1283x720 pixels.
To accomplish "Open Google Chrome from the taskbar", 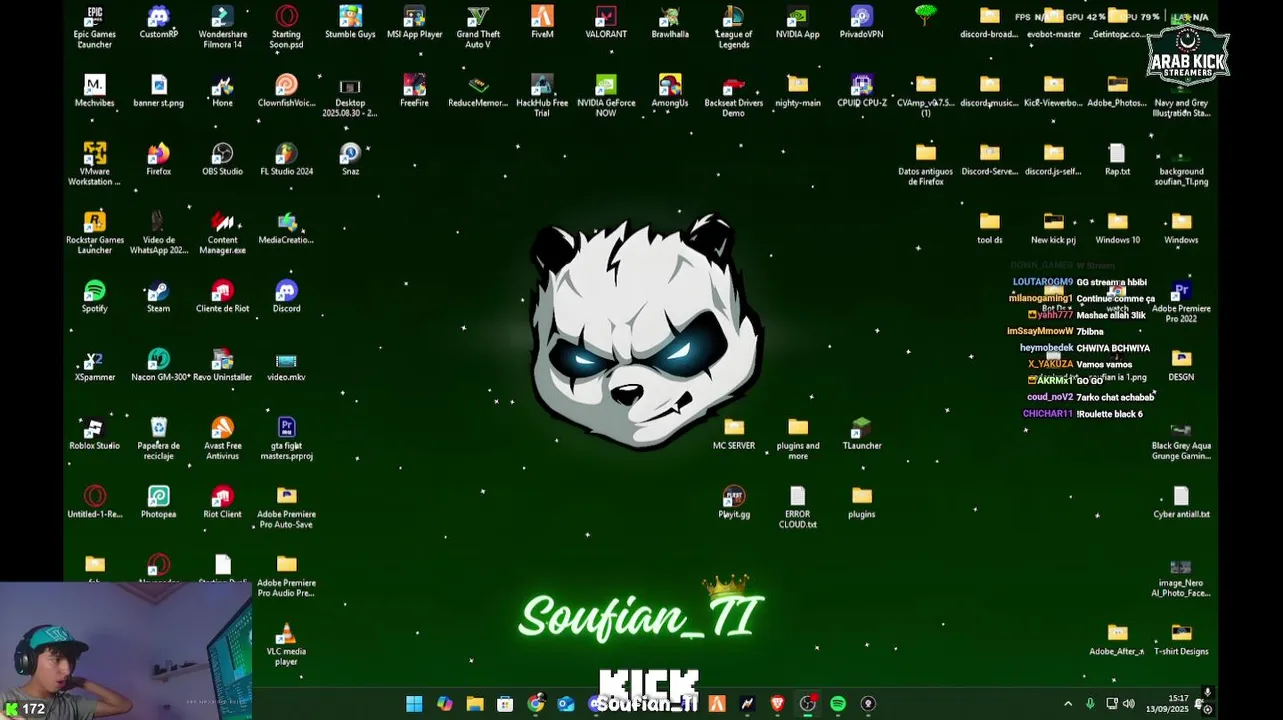I will [536, 704].
